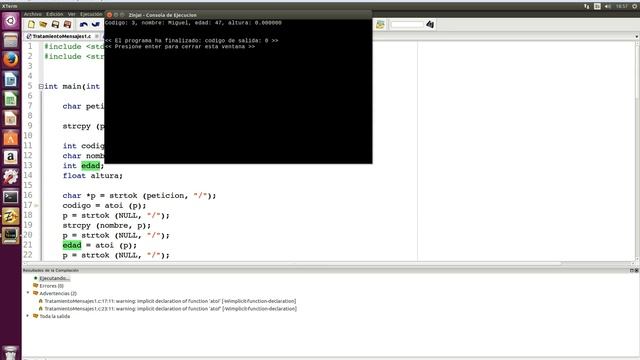Screen dimensions: 640x360
Task: Open the session power gear menu
Action: 635,6
